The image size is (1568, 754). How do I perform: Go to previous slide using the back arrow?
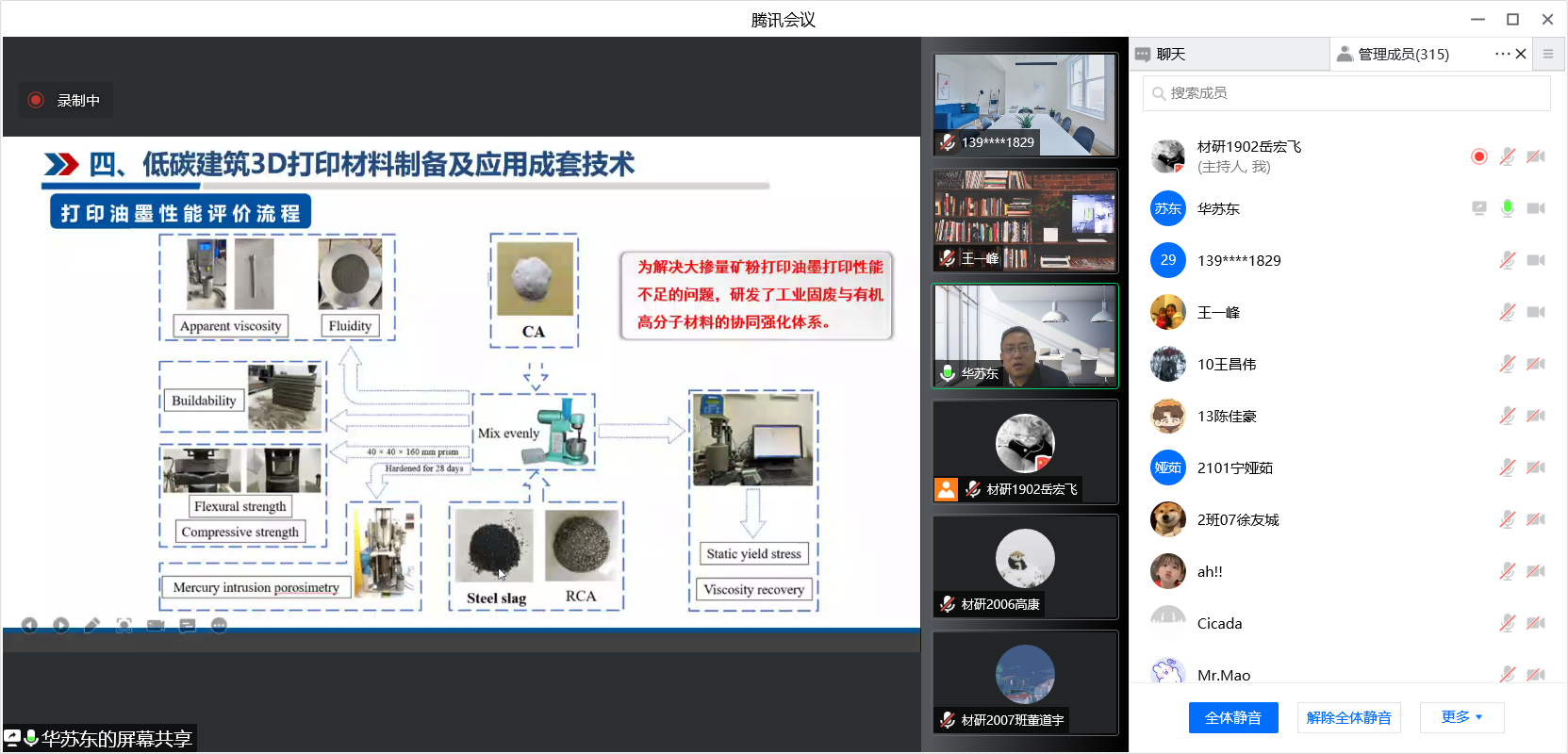tap(29, 625)
